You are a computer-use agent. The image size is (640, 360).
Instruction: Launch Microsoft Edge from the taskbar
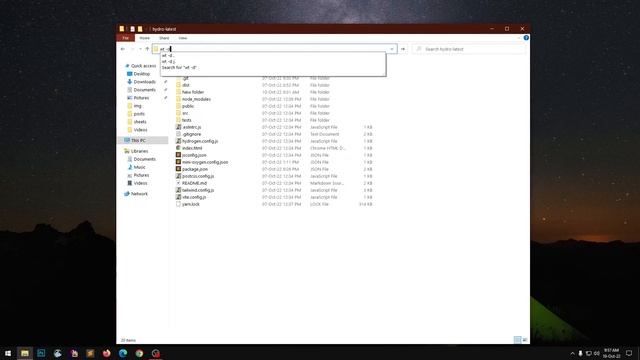123,353
